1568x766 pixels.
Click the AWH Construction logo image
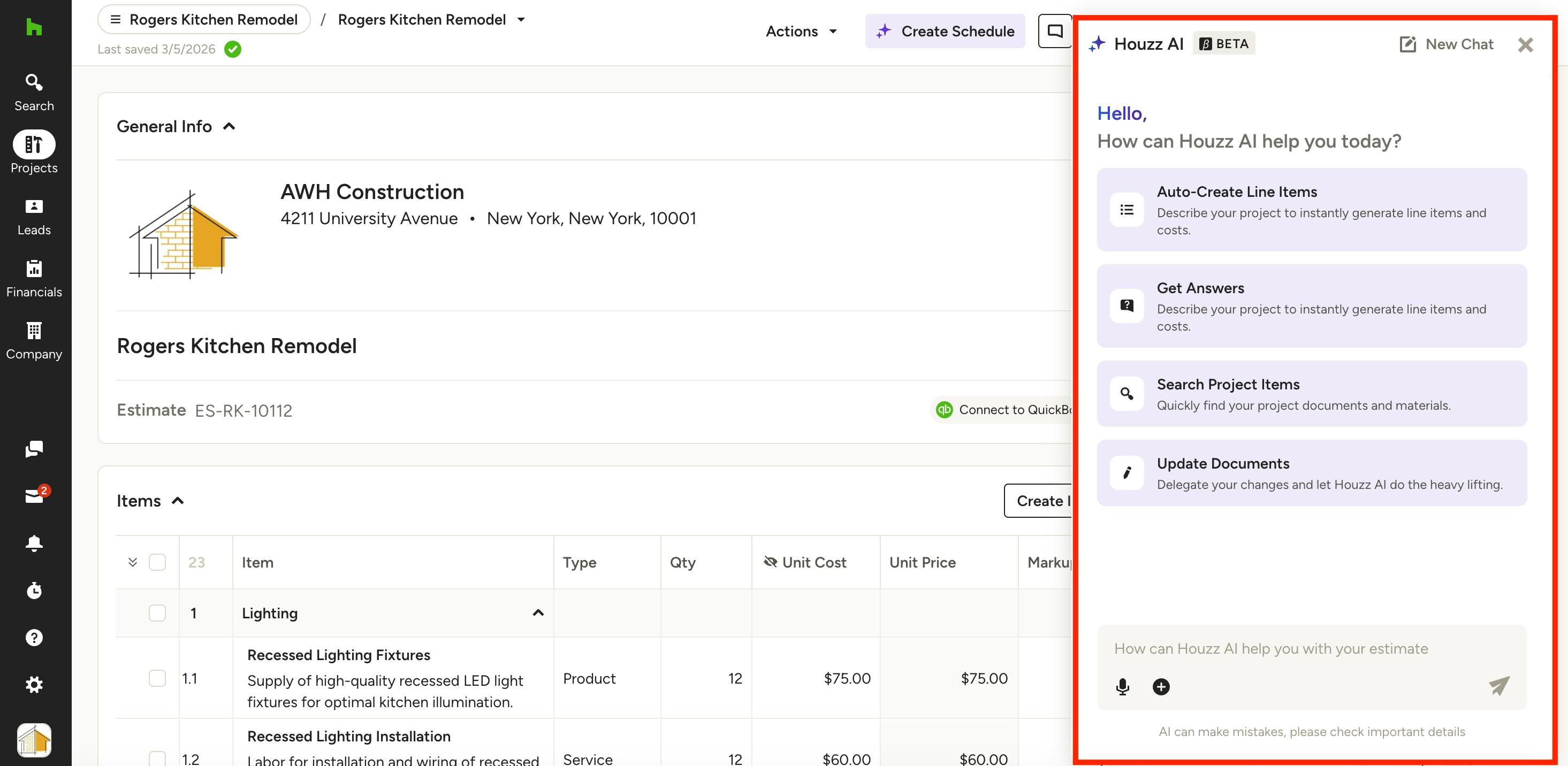click(x=184, y=235)
